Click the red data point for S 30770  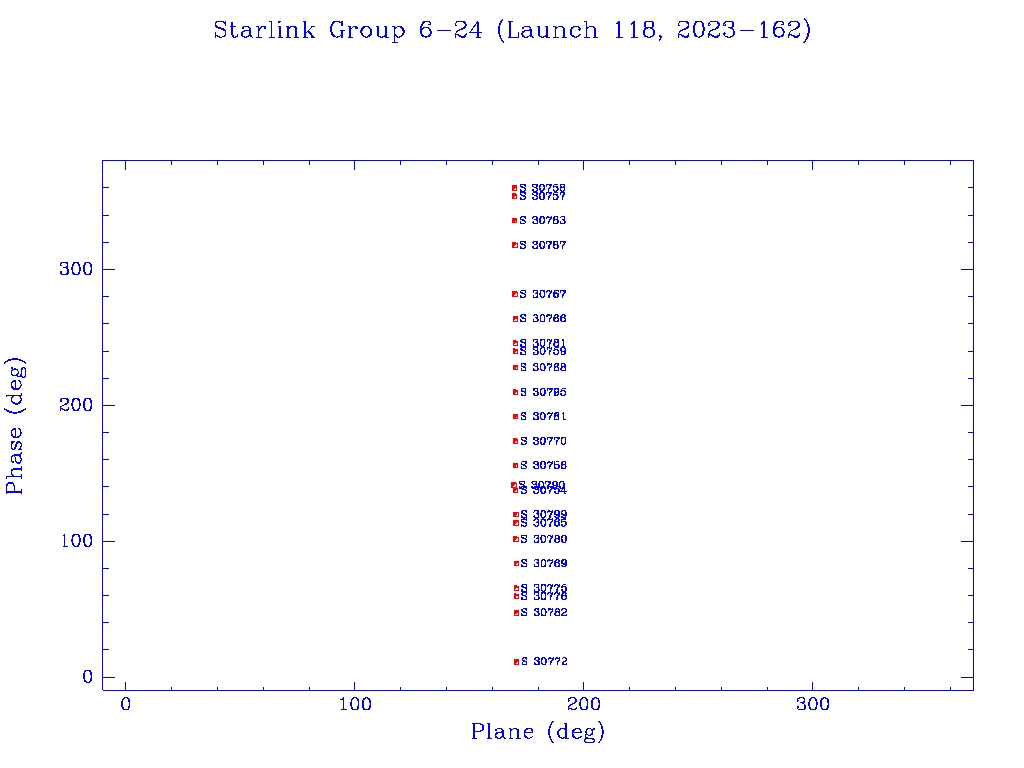pyautogui.click(x=515, y=441)
